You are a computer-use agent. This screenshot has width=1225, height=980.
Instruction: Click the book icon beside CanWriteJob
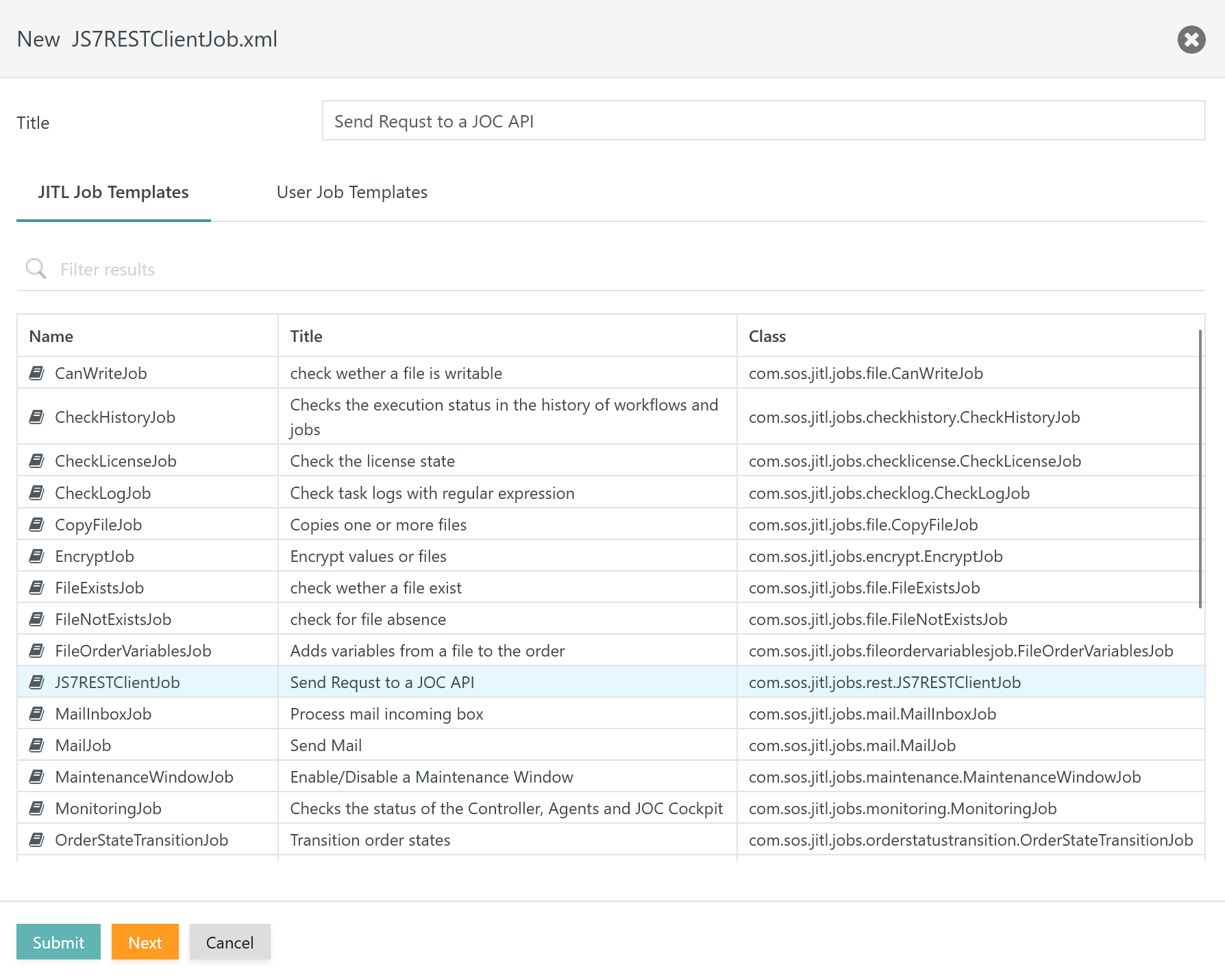point(37,373)
